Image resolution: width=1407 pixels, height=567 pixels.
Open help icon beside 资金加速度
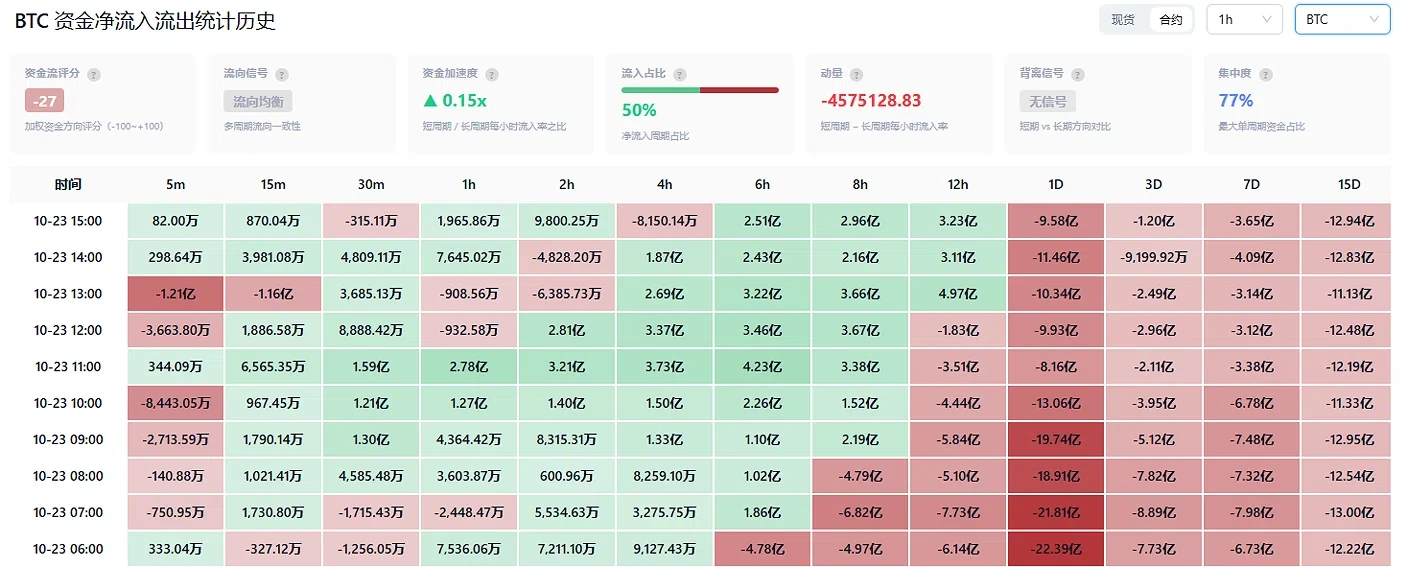492,74
